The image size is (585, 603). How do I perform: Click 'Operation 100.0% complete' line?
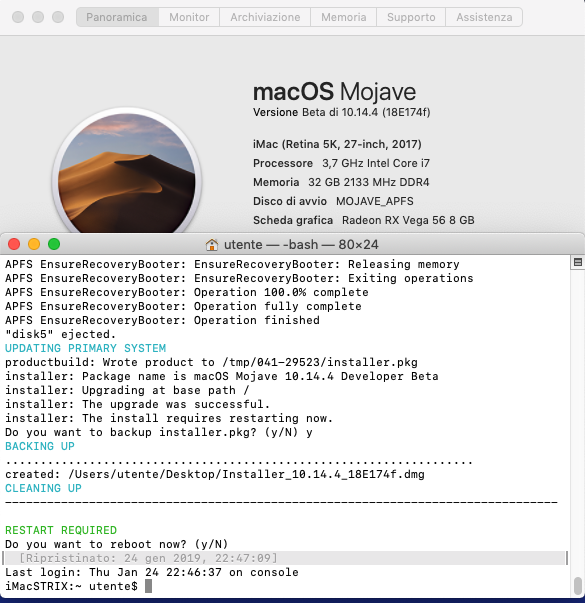pyautogui.click(x=187, y=293)
